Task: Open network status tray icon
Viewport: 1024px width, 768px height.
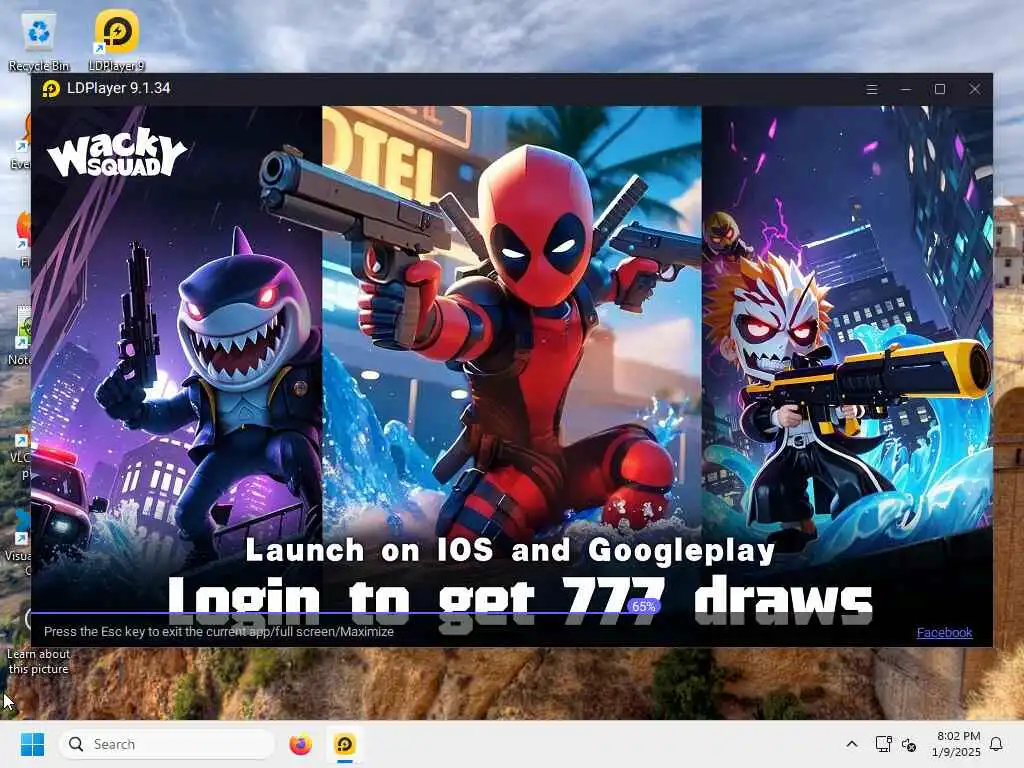Action: (x=884, y=744)
